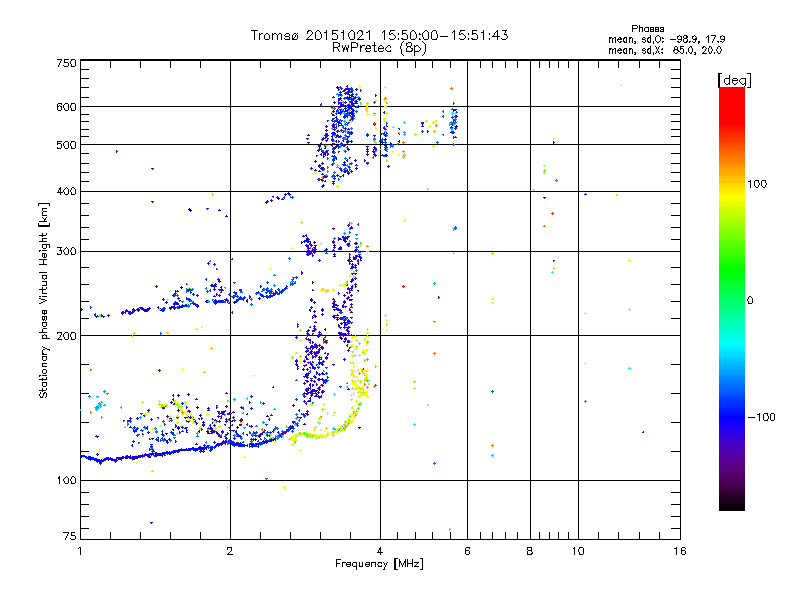Click the y-axis label '75'
This screenshot has width=800, height=600.
70,536
